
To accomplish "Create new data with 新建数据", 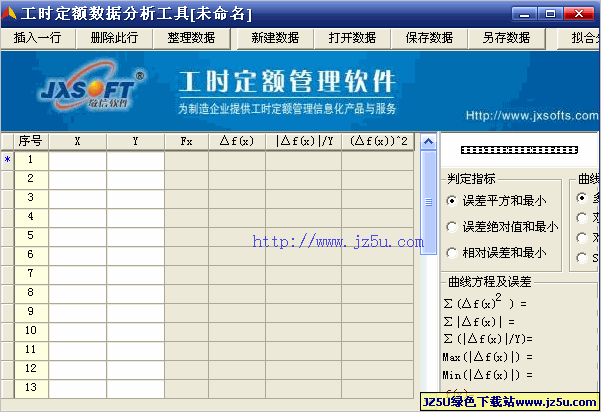I will click(x=275, y=38).
